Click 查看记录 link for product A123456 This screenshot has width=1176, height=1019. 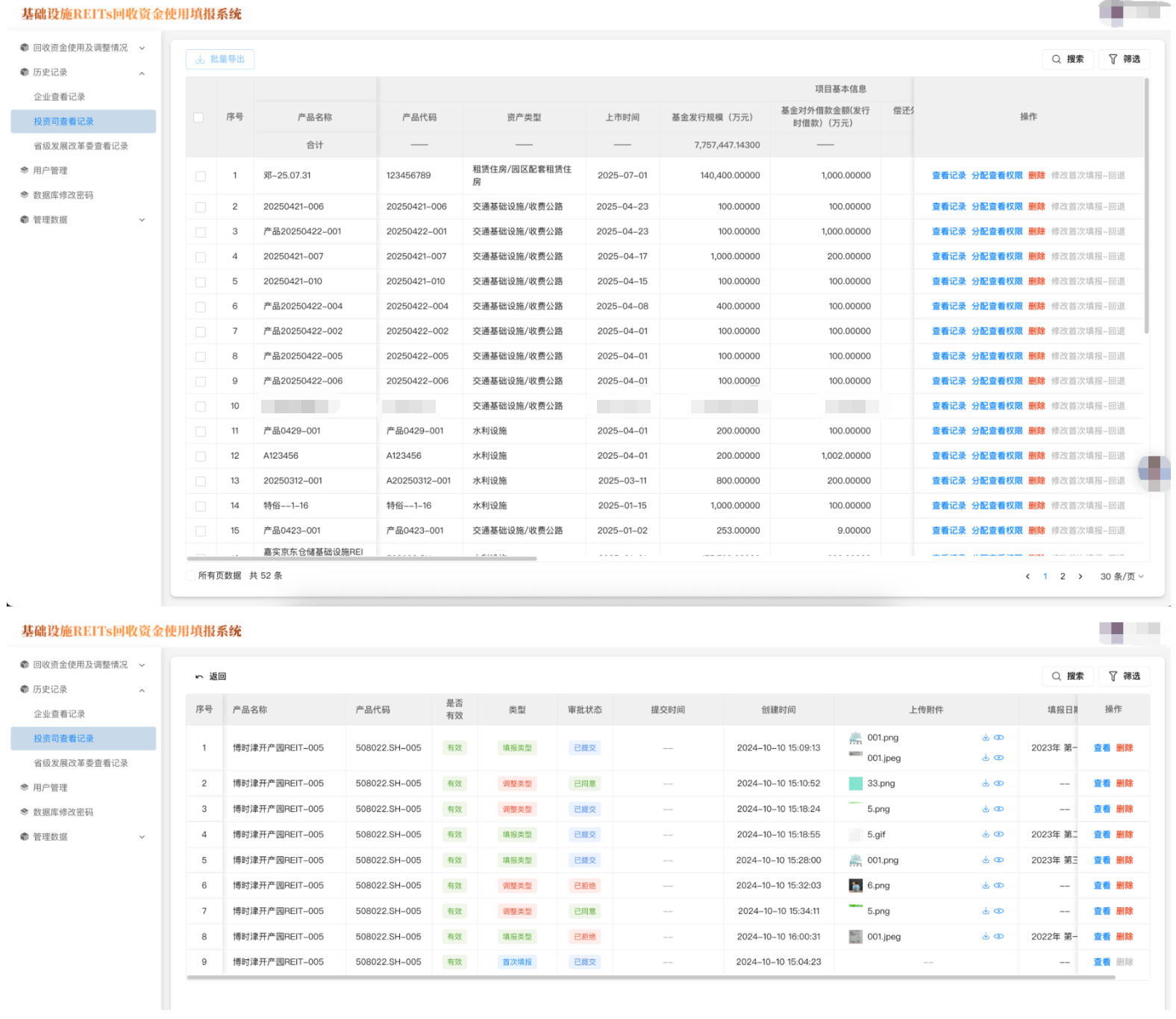[x=948, y=456]
